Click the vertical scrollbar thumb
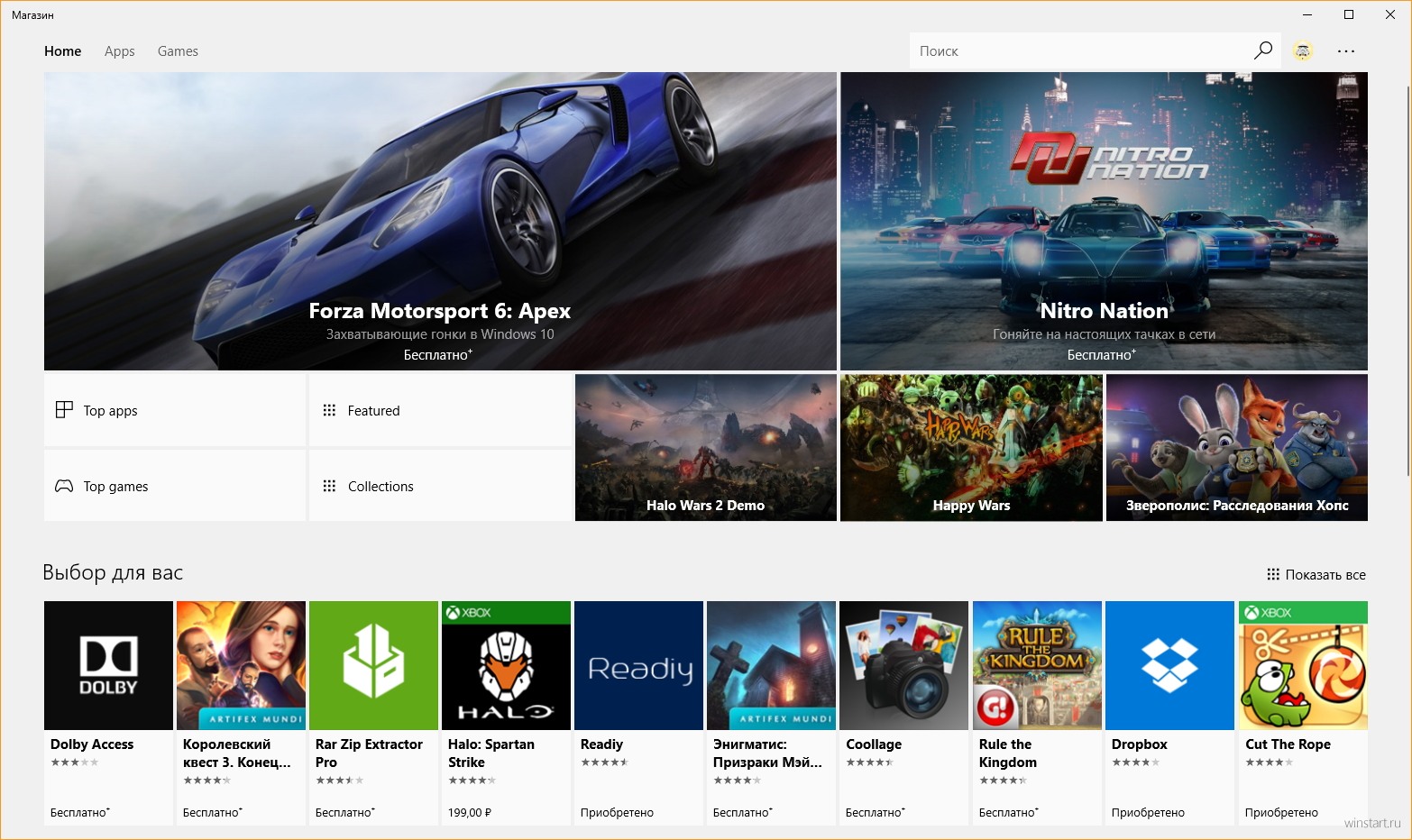1412x840 pixels. 1407,279
